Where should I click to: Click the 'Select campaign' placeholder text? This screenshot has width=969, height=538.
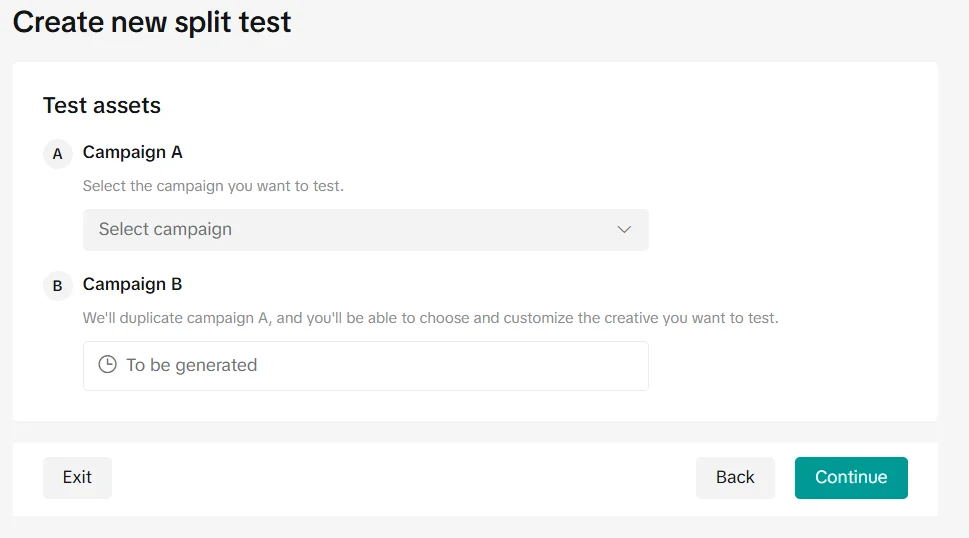165,230
